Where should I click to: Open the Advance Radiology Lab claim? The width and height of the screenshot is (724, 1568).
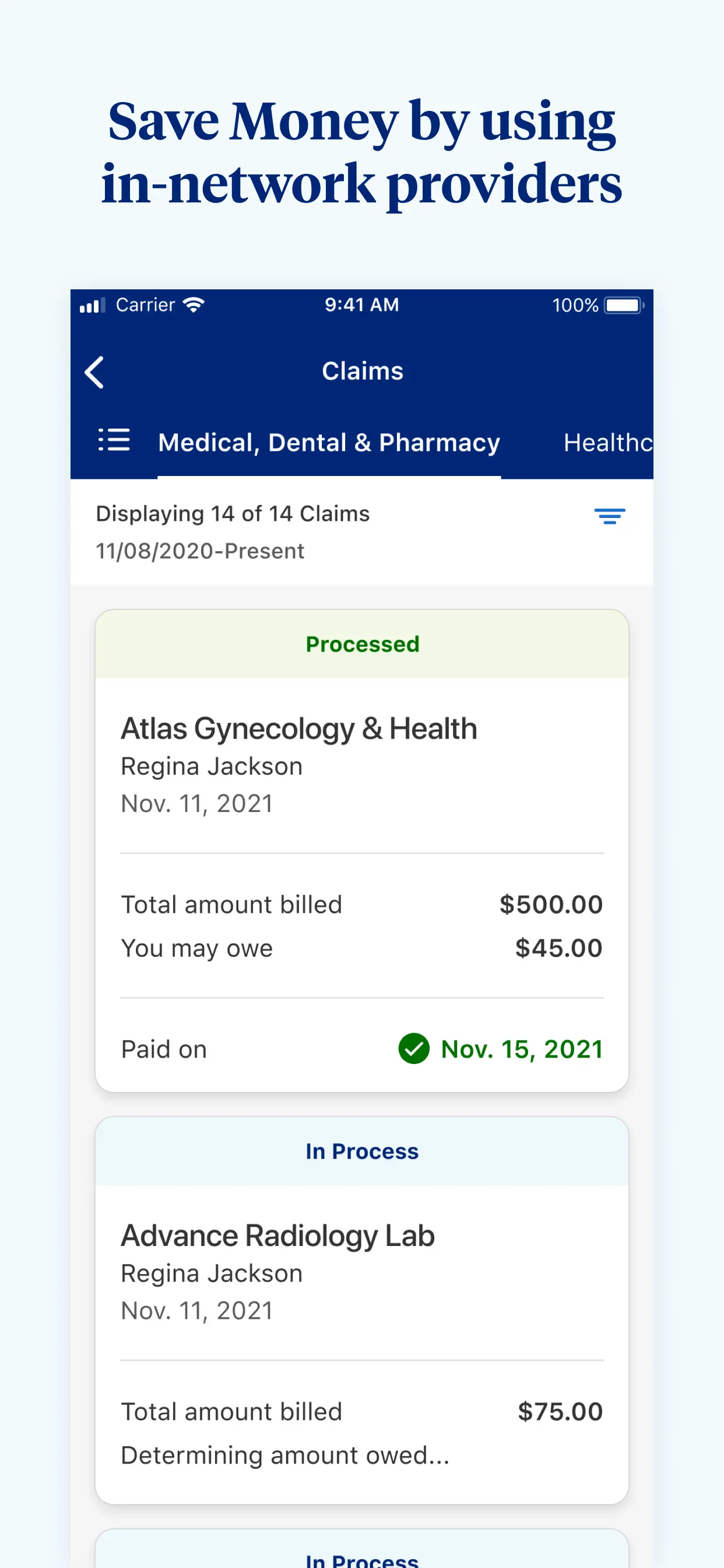click(278, 1235)
